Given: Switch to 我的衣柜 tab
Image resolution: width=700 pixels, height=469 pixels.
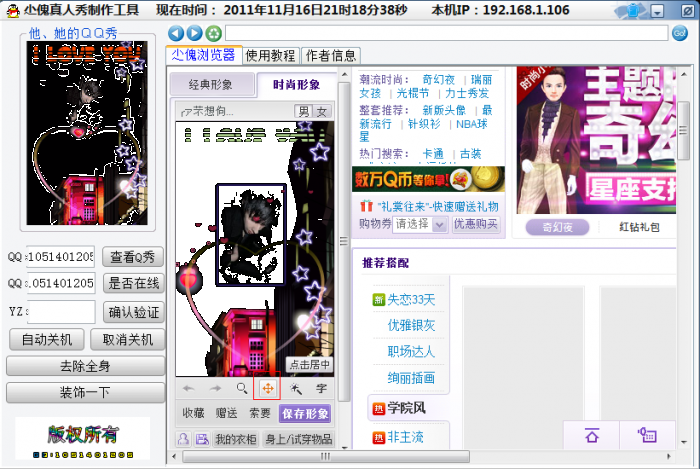Looking at the screenshot, I should pos(236,439).
